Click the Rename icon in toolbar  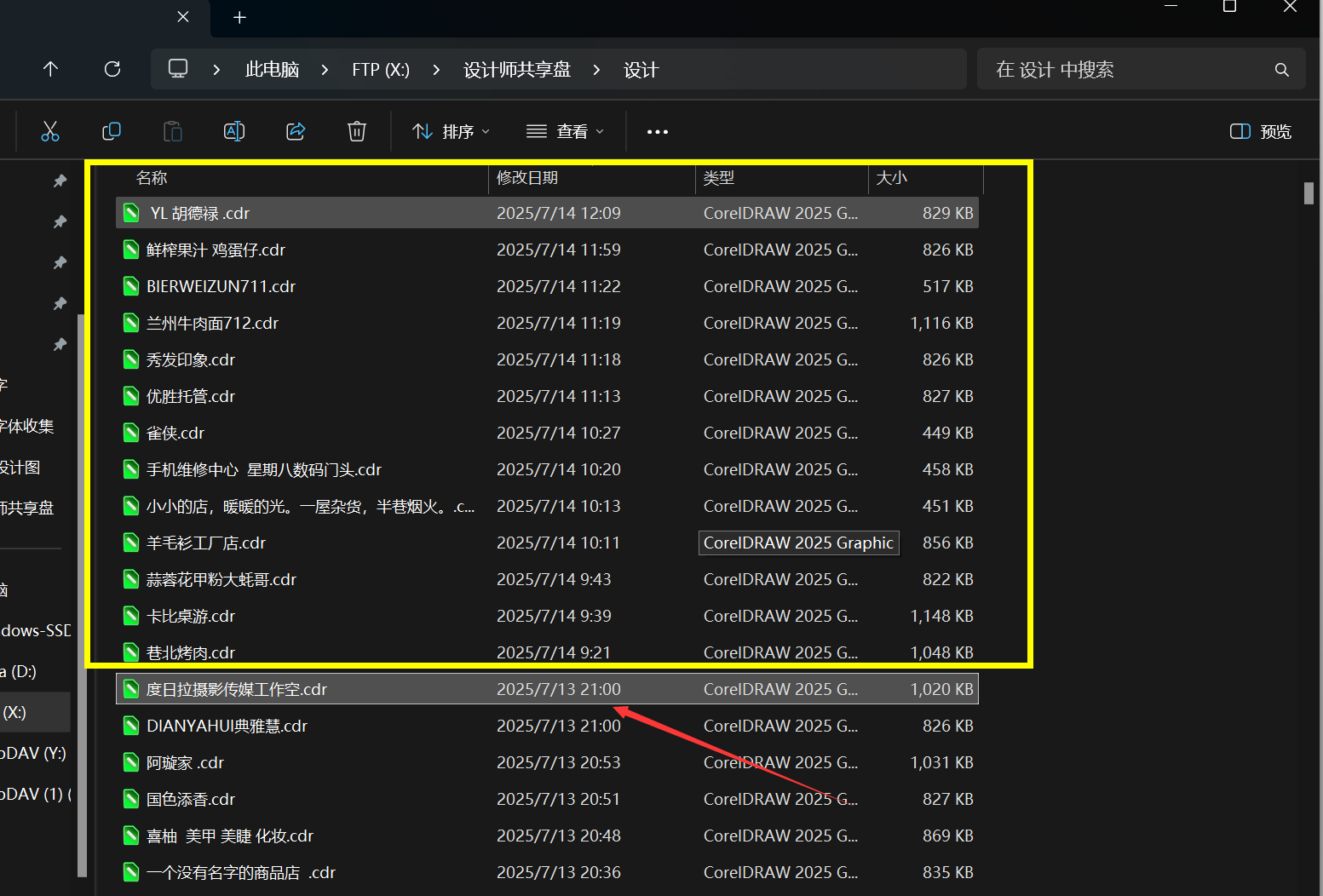(x=234, y=131)
